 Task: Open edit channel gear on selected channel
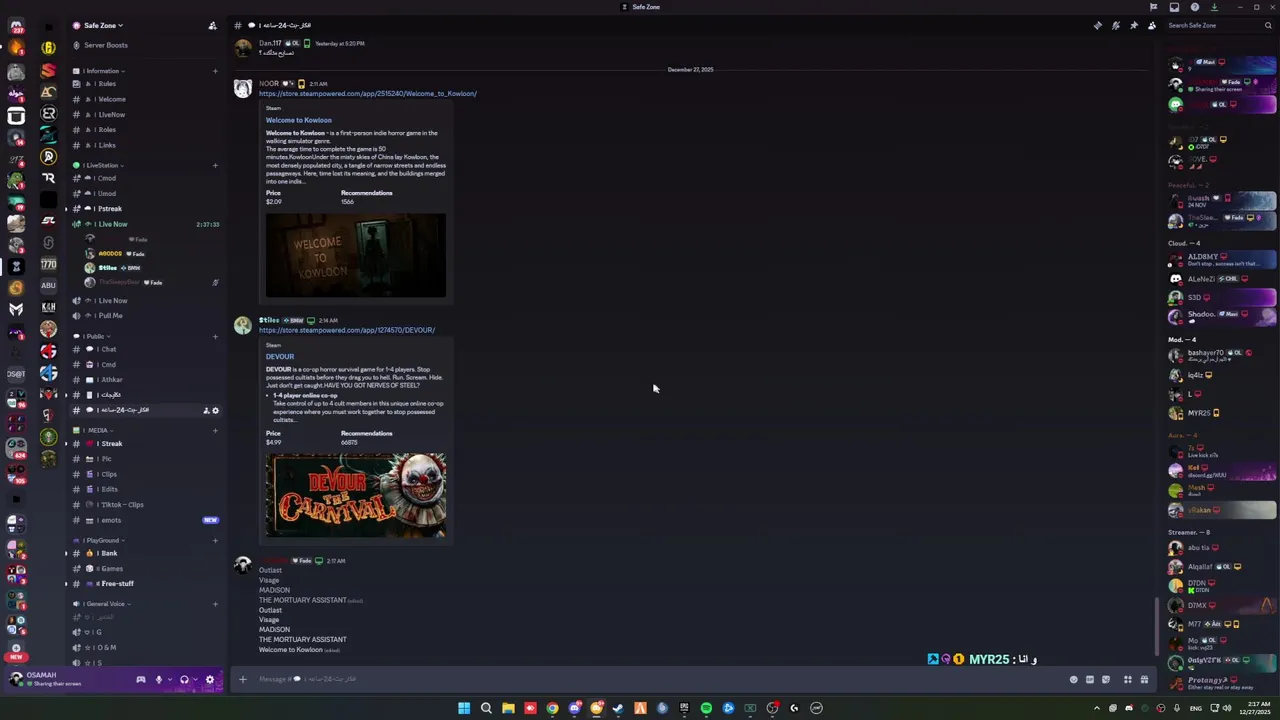tap(215, 410)
